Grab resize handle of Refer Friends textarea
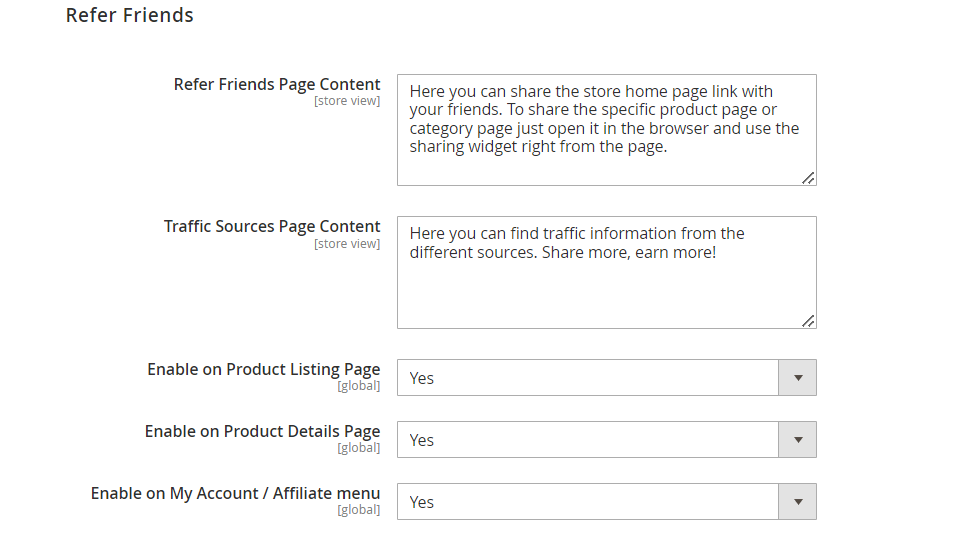Screen dimensions: 967x545 808,178
